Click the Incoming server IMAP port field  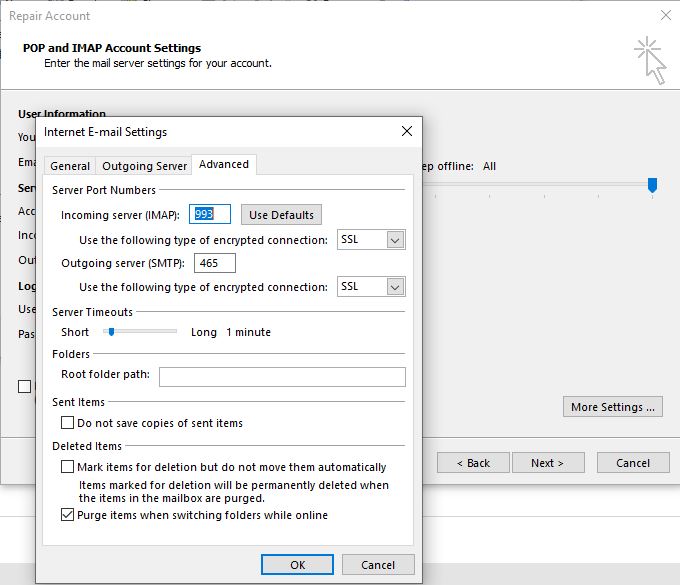(x=211, y=214)
